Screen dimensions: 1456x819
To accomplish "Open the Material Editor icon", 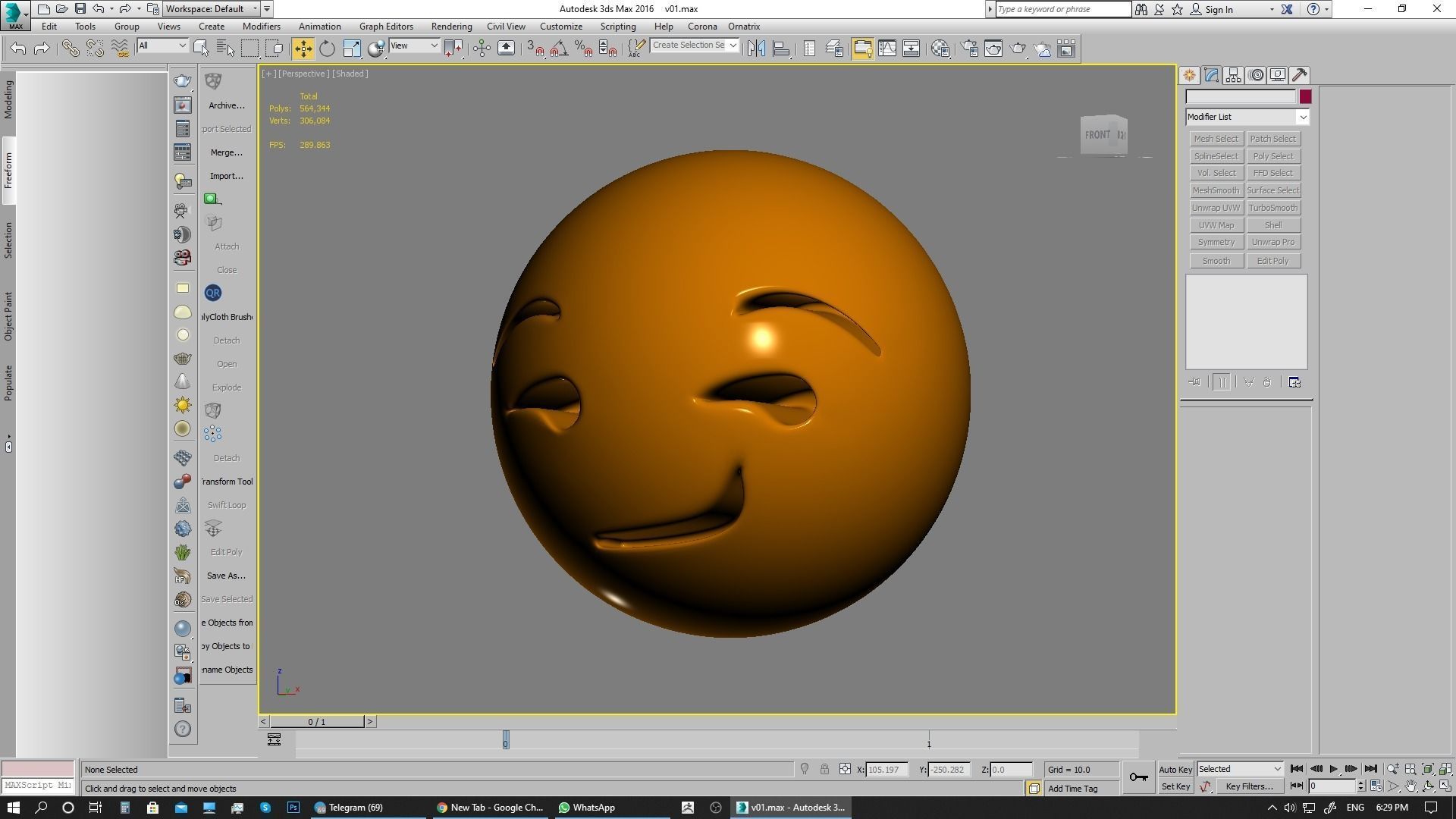I will pyautogui.click(x=940, y=49).
